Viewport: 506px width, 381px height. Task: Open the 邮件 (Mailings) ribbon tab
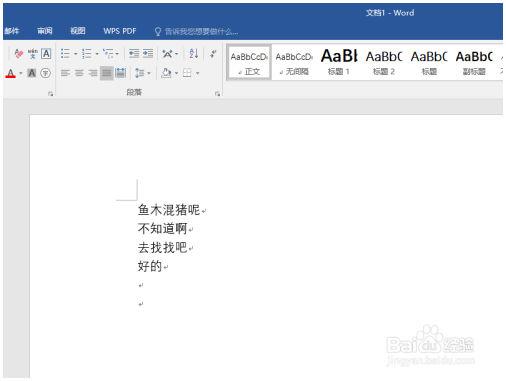coord(12,31)
